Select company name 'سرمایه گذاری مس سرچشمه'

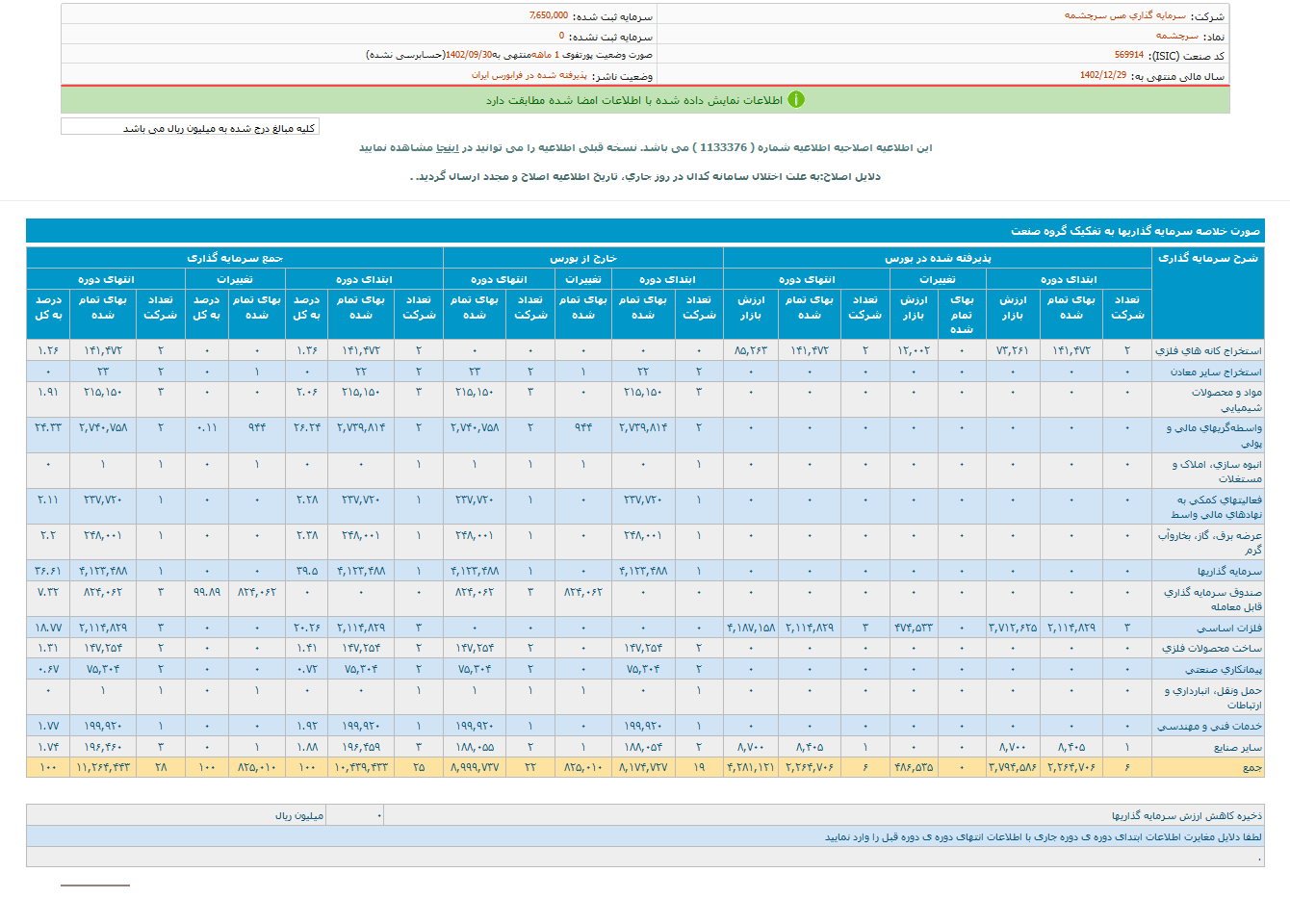pos(1124,16)
